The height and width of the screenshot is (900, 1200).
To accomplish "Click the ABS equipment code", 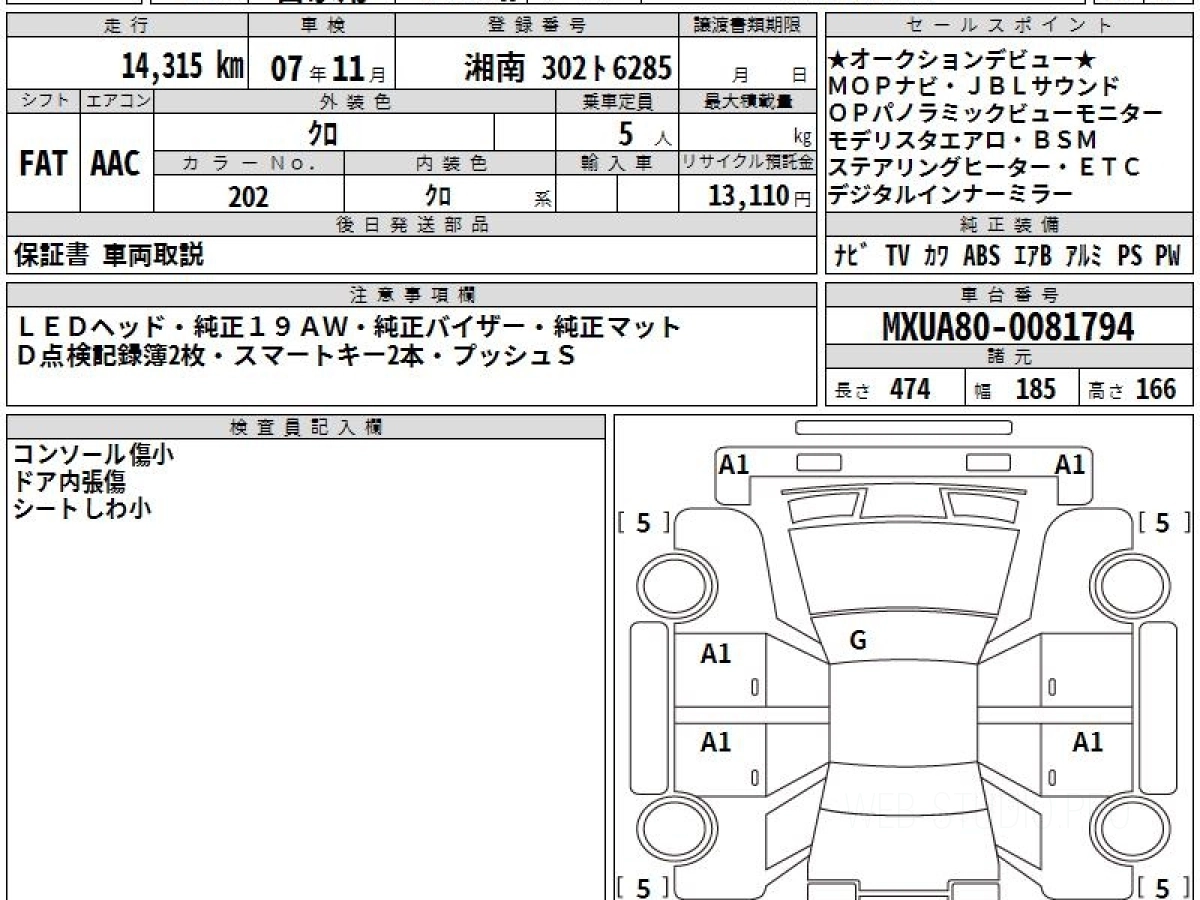I will pyautogui.click(x=981, y=256).
